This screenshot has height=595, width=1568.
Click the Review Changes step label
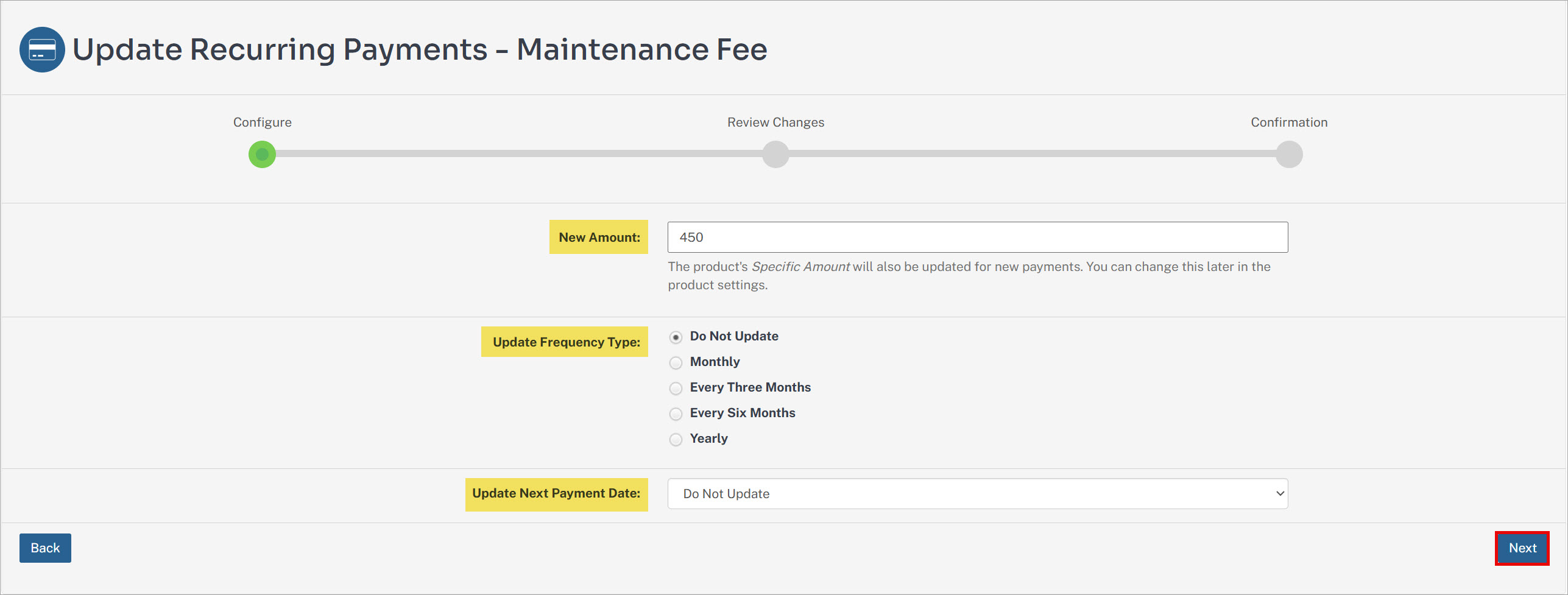pyautogui.click(x=775, y=122)
